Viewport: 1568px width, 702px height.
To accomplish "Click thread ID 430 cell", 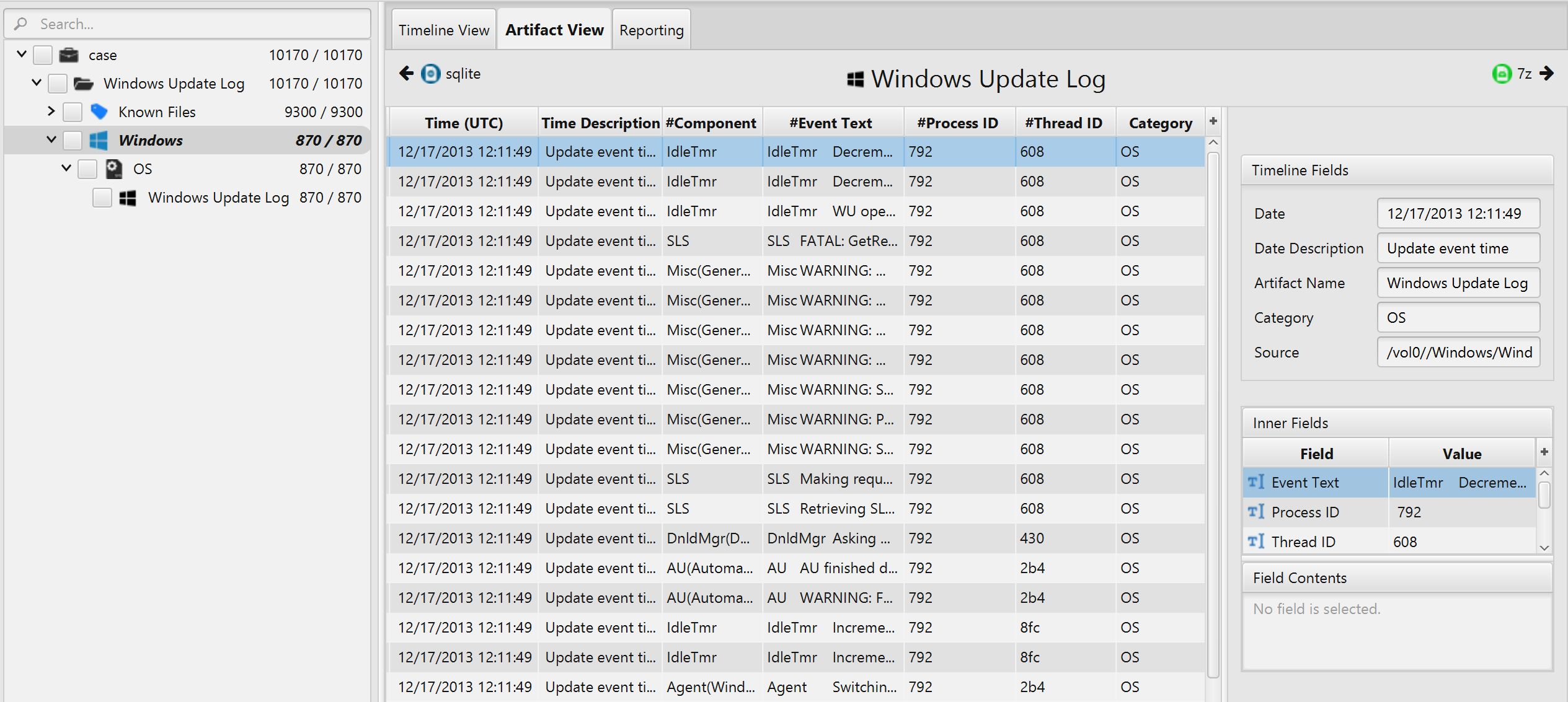I will pyautogui.click(x=1066, y=538).
